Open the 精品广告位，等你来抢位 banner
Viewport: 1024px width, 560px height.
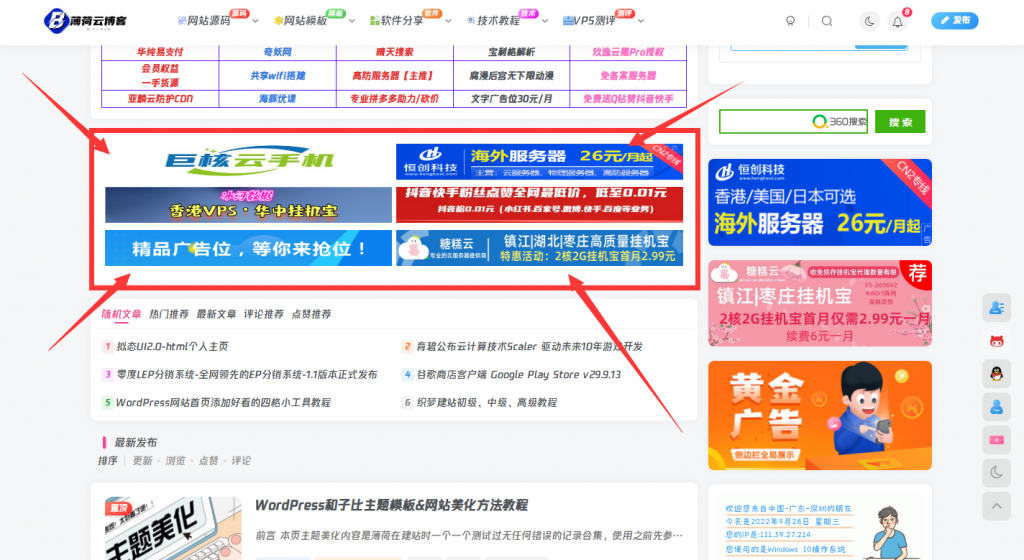pyautogui.click(x=248, y=248)
